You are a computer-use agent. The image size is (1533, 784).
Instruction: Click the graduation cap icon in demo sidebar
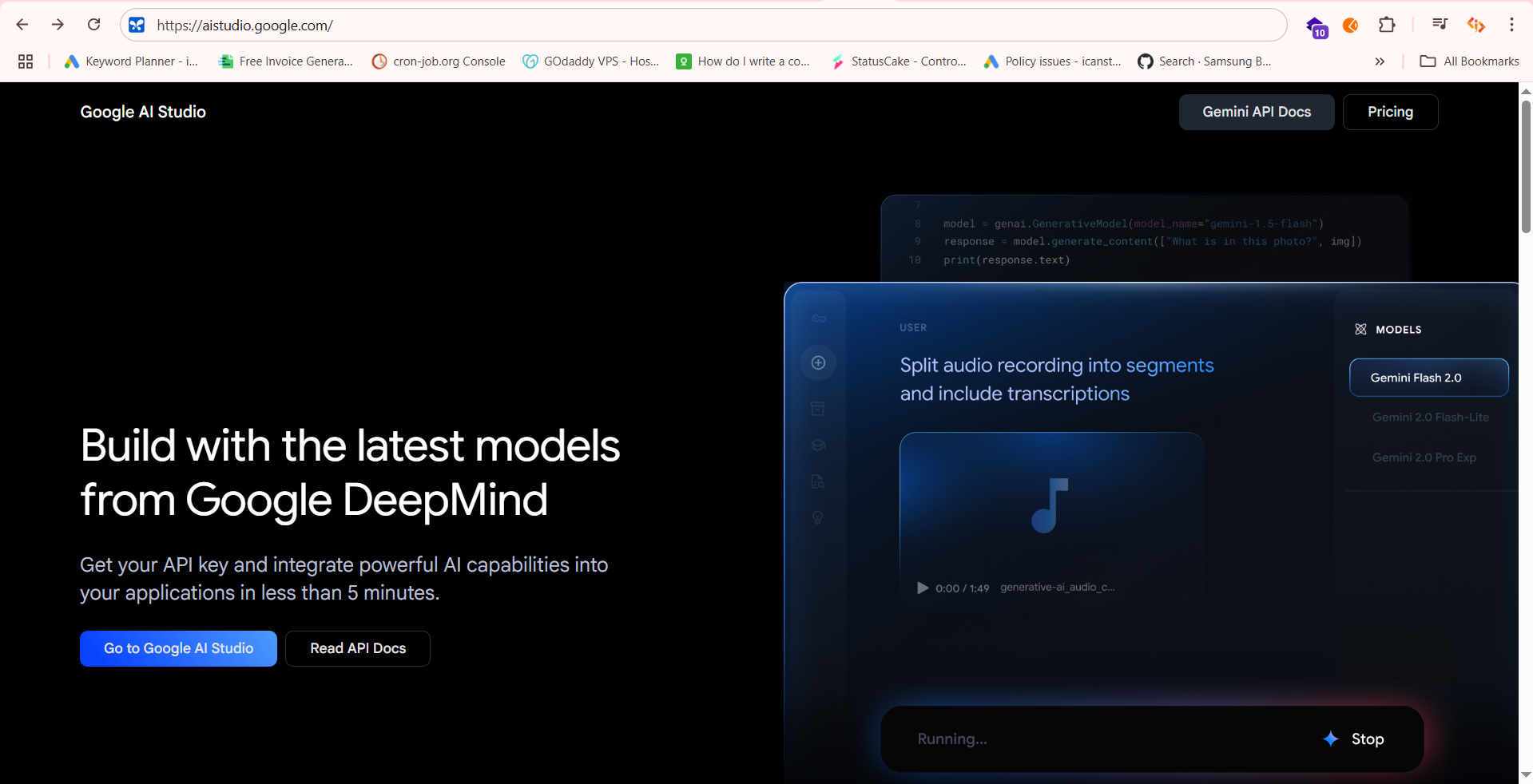(x=818, y=445)
